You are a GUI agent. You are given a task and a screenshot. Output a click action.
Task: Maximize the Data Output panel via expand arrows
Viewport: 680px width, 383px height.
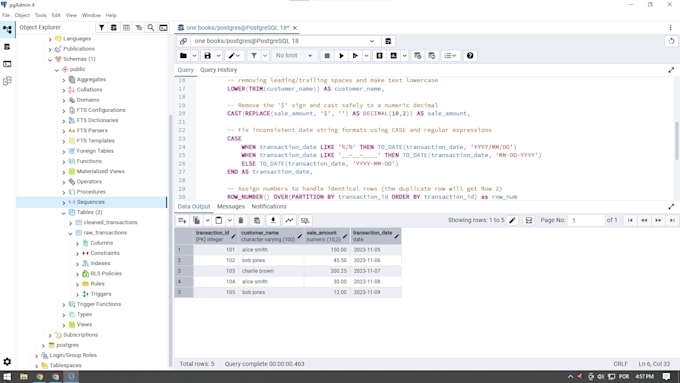(x=671, y=206)
